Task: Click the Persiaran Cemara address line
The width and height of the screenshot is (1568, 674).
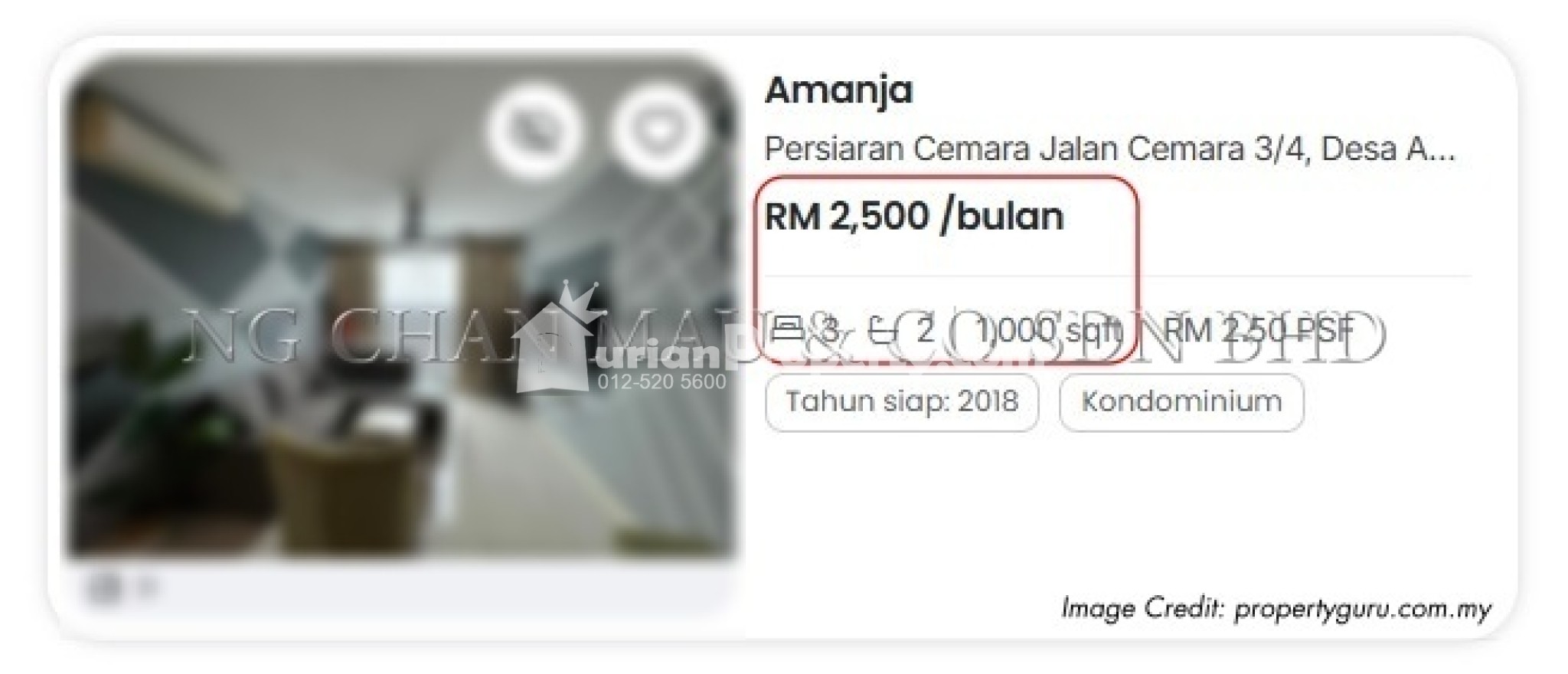Action: [1109, 149]
